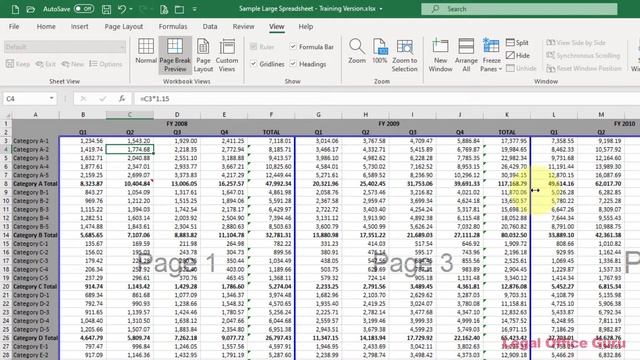This screenshot has width=640, height=360.
Task: Switch to the Insert tab
Action: [x=79, y=27]
